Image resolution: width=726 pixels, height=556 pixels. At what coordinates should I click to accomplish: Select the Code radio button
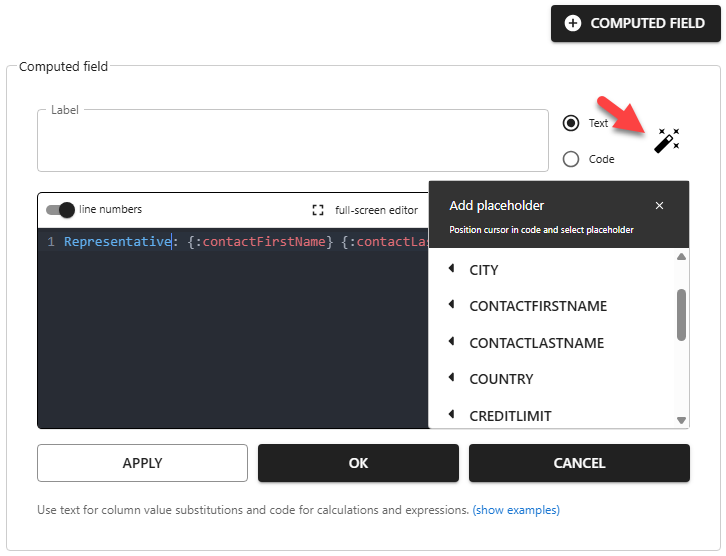(x=571, y=159)
